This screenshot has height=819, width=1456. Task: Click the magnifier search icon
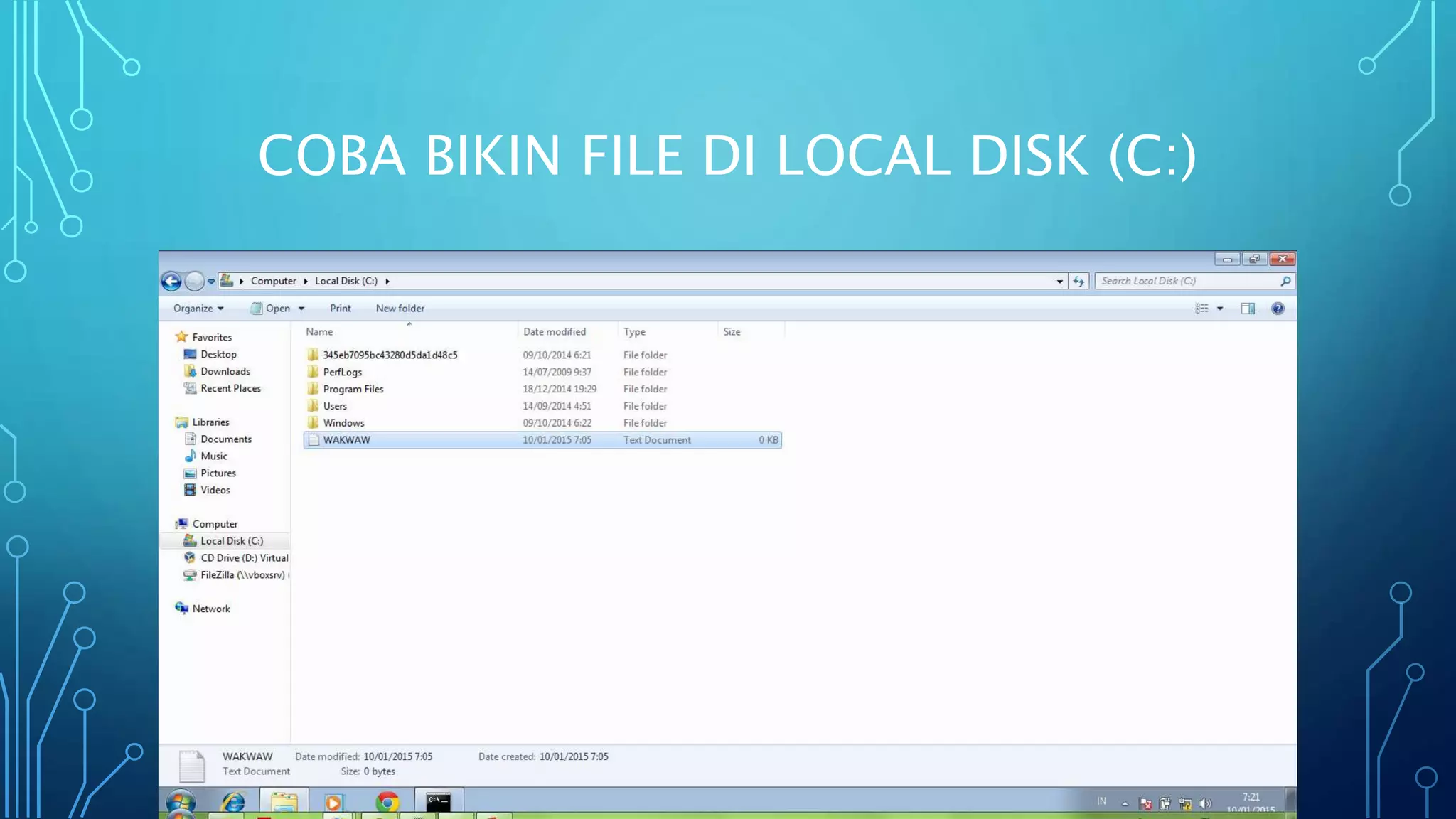pos(1285,282)
